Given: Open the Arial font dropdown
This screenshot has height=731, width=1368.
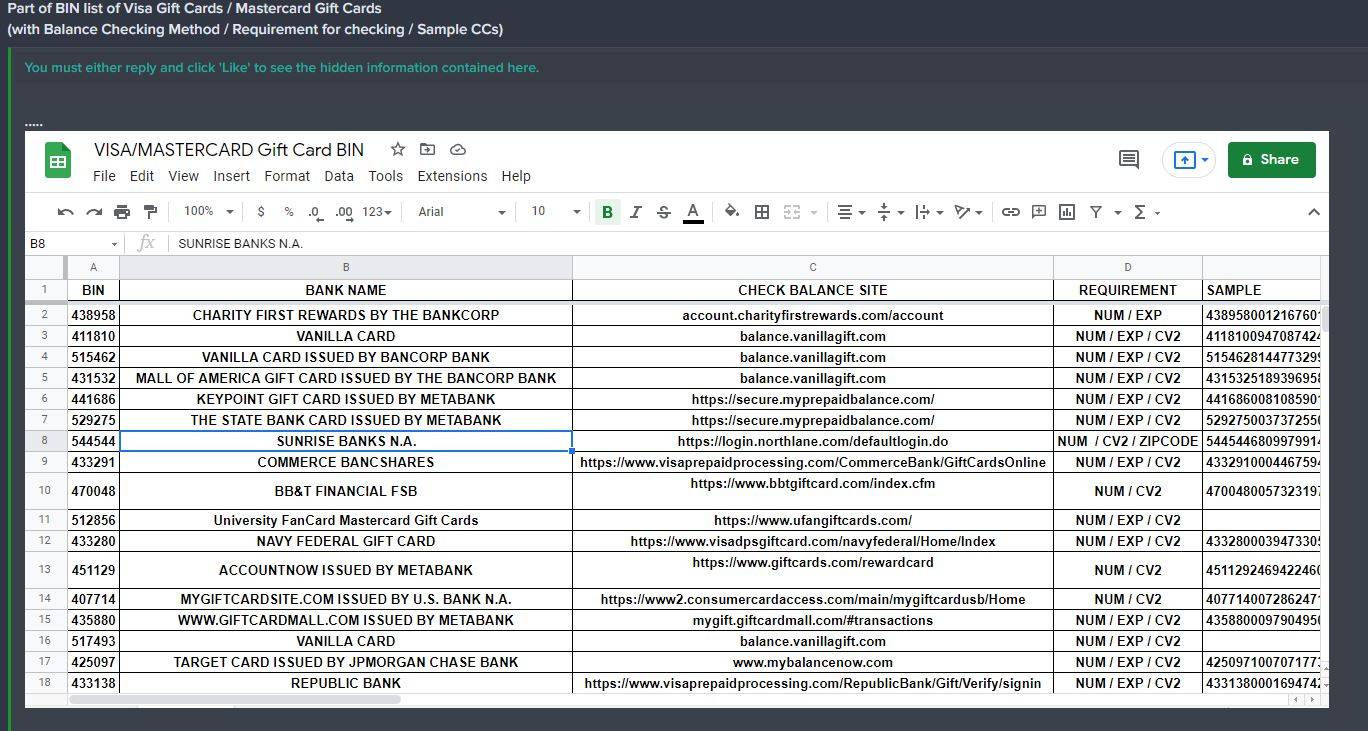Looking at the screenshot, I should [461, 212].
